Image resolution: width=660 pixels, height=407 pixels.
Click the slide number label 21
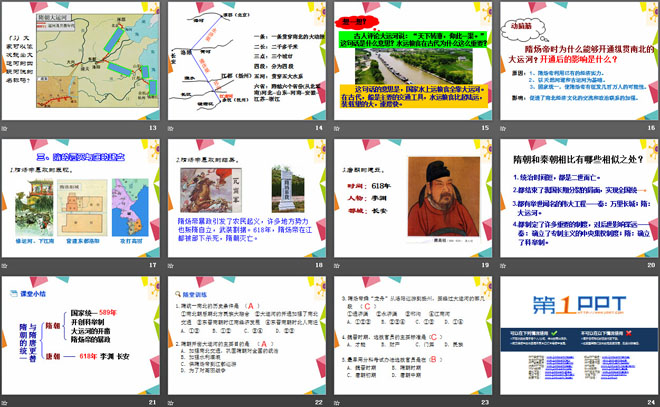pyautogui.click(x=153, y=402)
